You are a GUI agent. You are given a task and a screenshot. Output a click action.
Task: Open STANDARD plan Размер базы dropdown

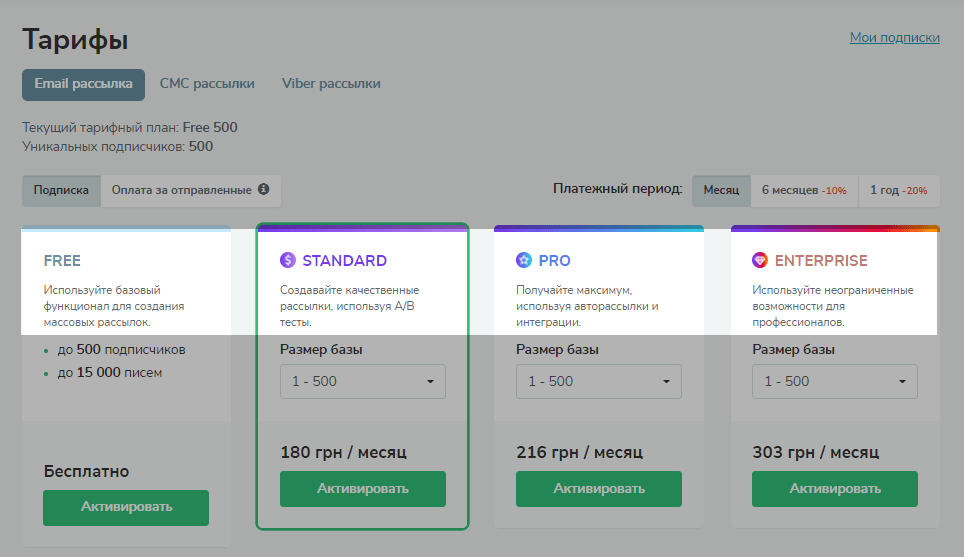click(x=362, y=381)
